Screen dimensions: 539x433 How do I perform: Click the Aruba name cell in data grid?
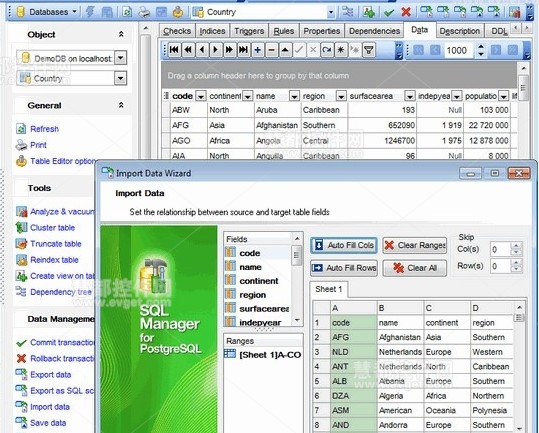pyautogui.click(x=277, y=110)
